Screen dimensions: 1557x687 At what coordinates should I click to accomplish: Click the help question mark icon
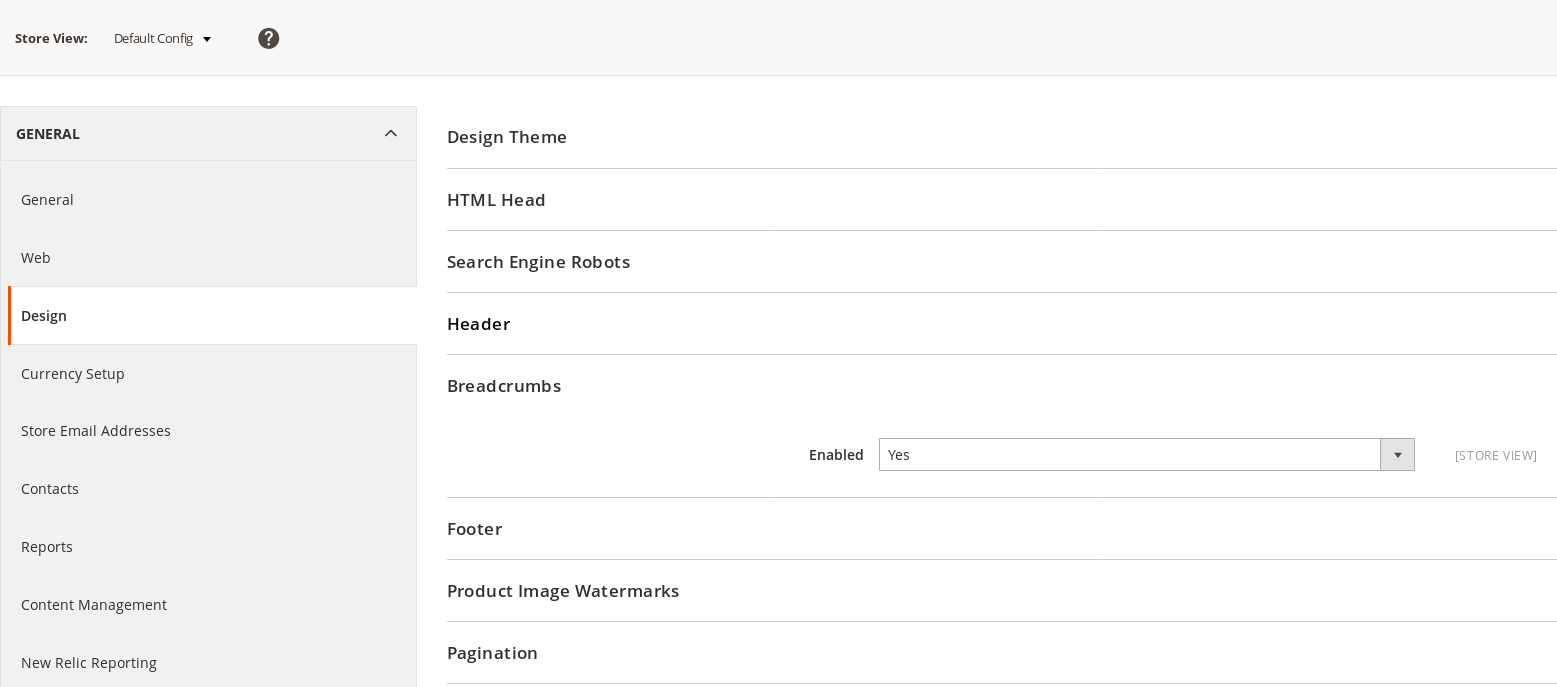pos(268,38)
